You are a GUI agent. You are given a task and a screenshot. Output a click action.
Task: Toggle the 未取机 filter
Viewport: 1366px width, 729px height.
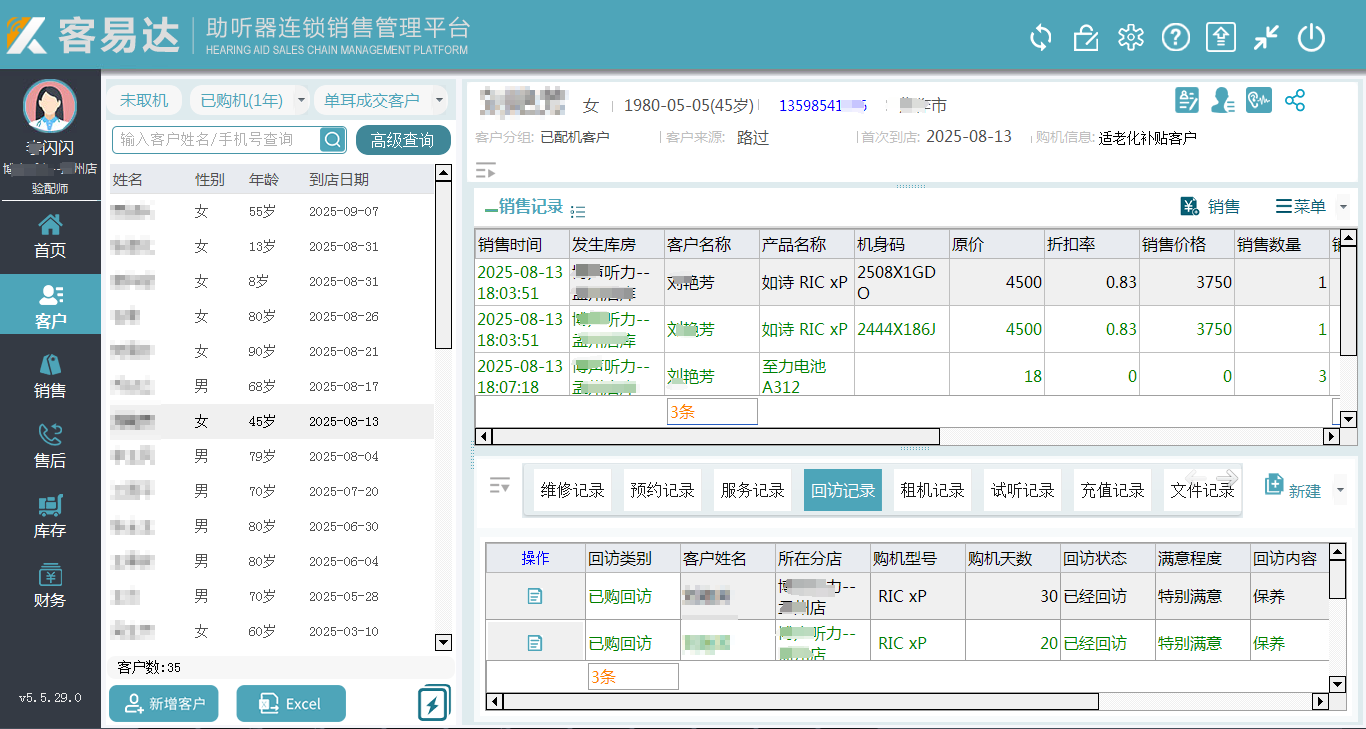[144, 100]
